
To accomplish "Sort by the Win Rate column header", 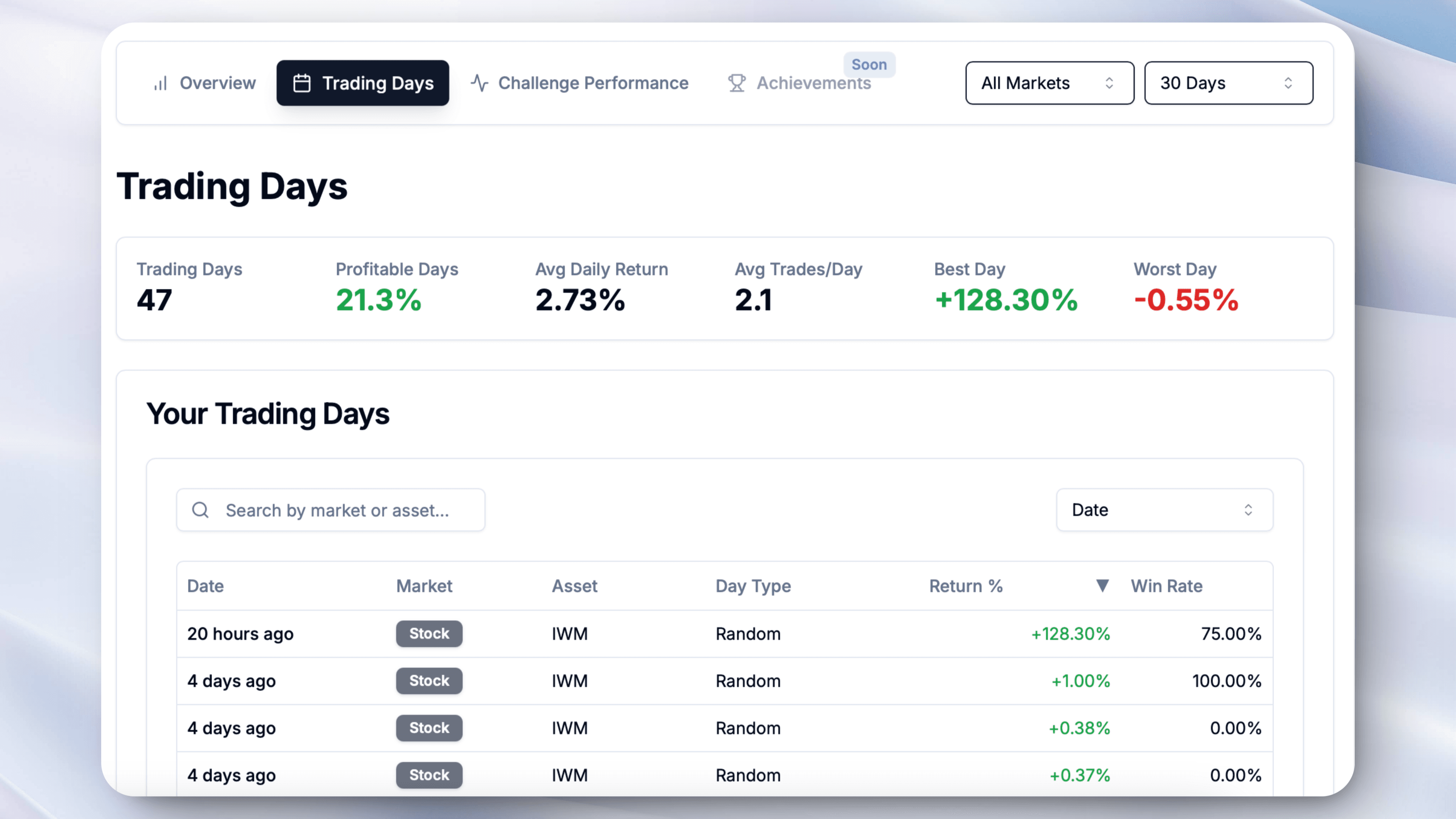I will coord(1167,586).
